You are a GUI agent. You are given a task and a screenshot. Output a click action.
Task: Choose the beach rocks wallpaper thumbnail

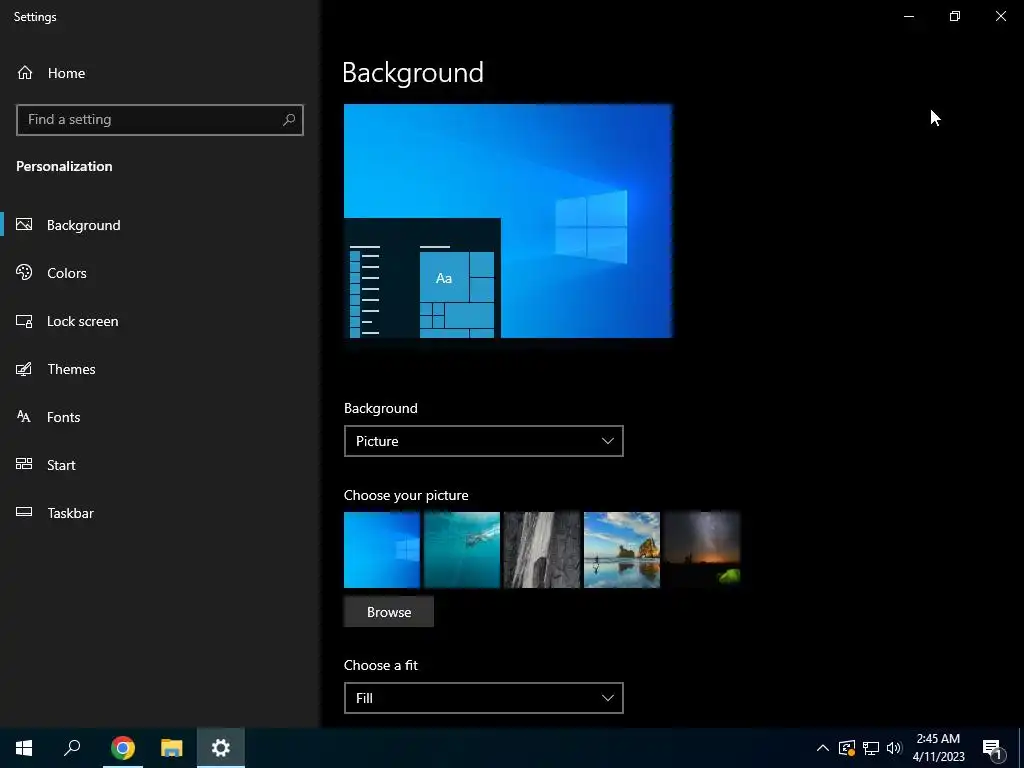pyautogui.click(x=622, y=550)
